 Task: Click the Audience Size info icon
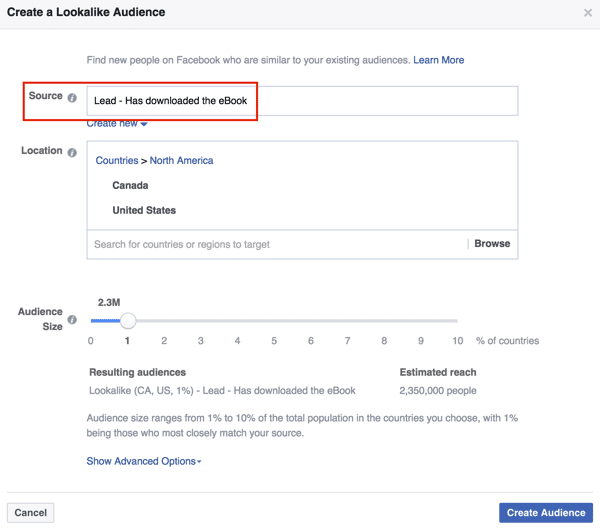pyautogui.click(x=72, y=319)
